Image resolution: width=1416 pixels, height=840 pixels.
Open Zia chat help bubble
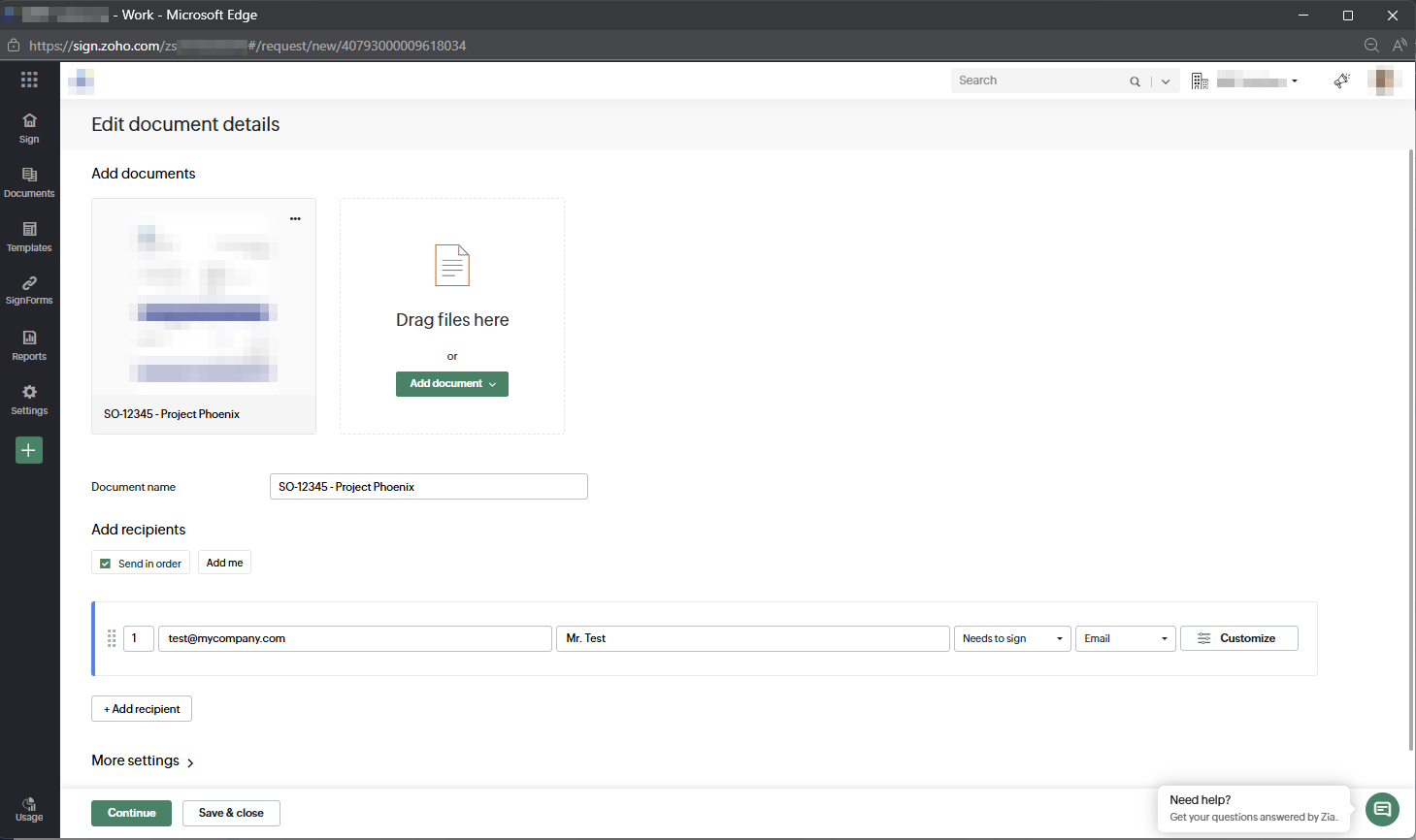tap(1382, 809)
